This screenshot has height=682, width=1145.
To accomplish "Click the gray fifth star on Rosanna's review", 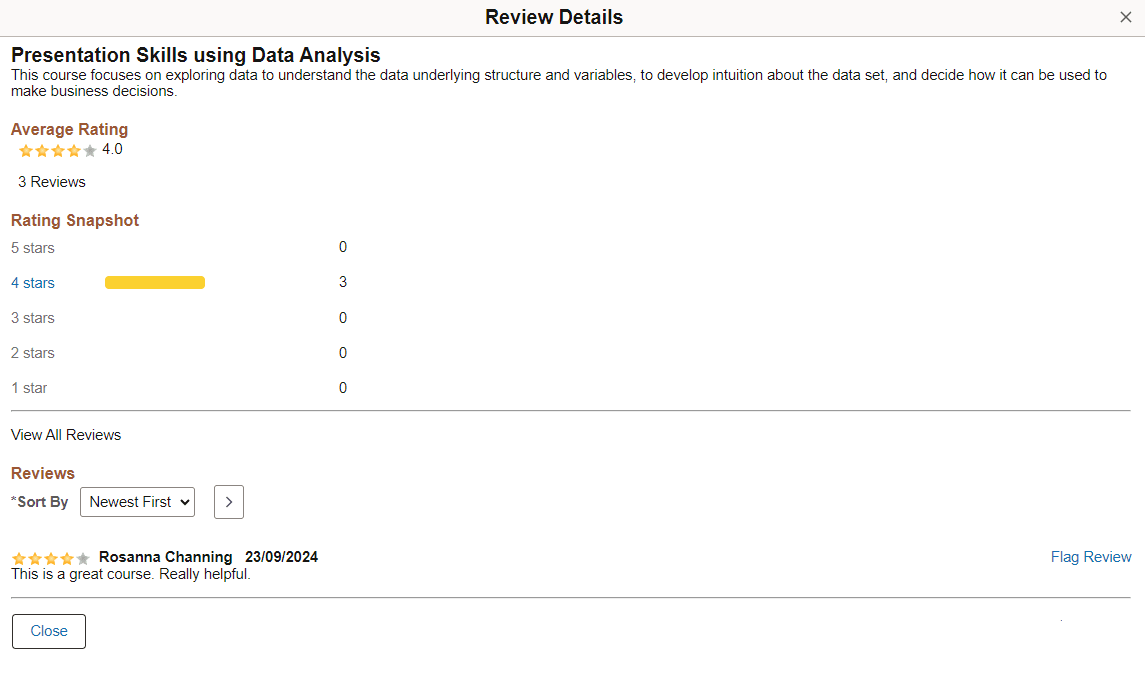I will click(x=82, y=558).
